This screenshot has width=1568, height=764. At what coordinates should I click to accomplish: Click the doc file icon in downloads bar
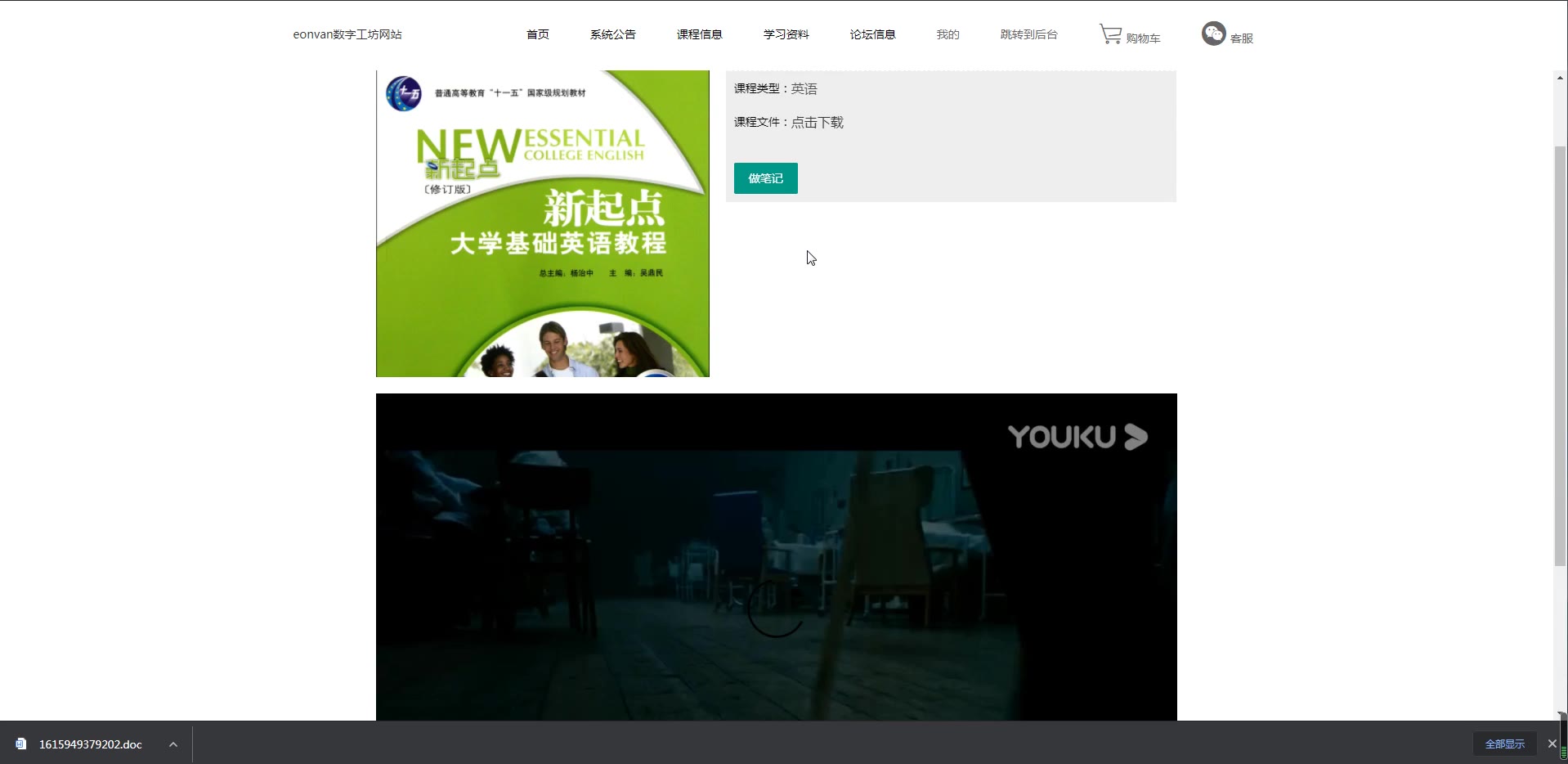21,744
